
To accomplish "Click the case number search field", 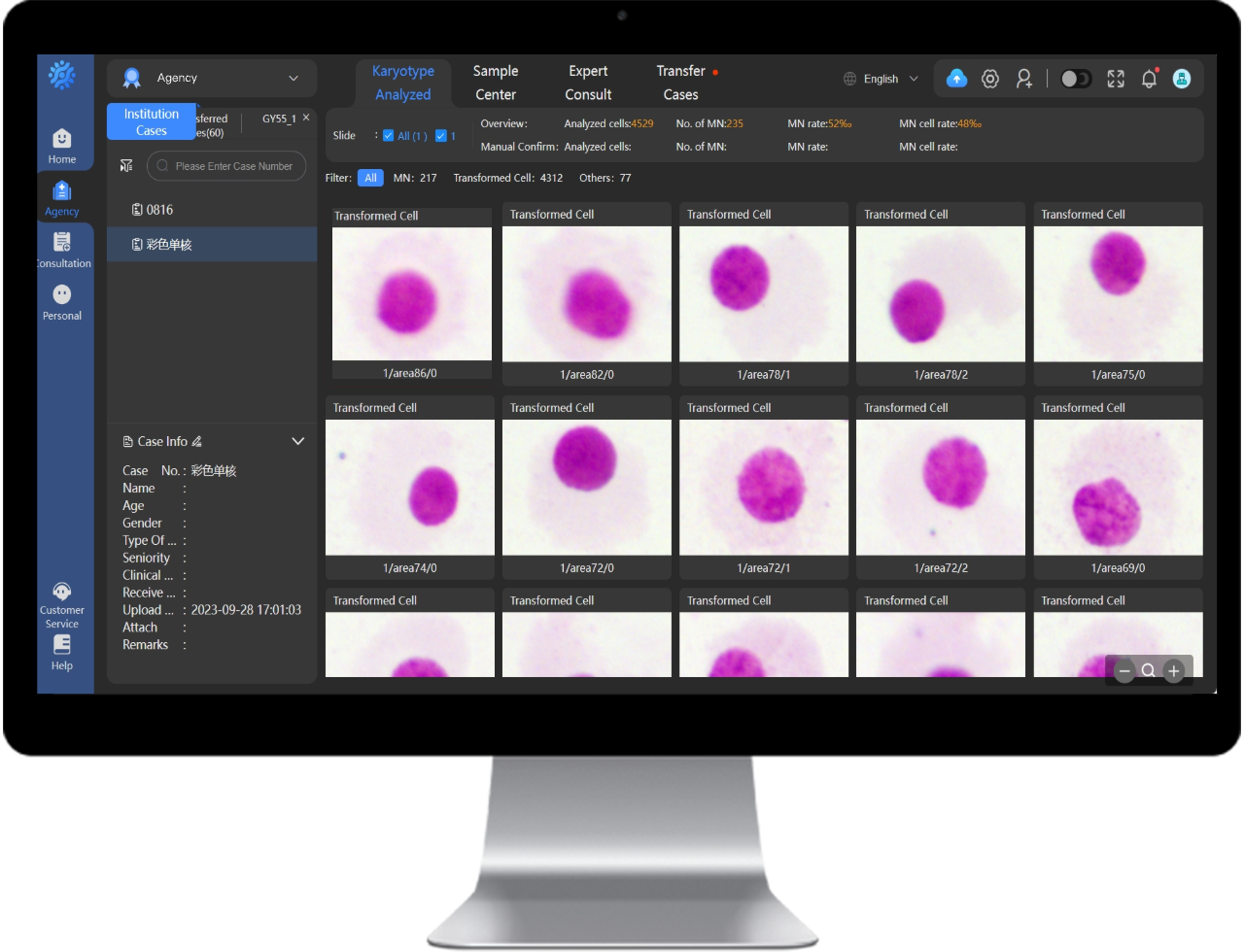I will (233, 166).
